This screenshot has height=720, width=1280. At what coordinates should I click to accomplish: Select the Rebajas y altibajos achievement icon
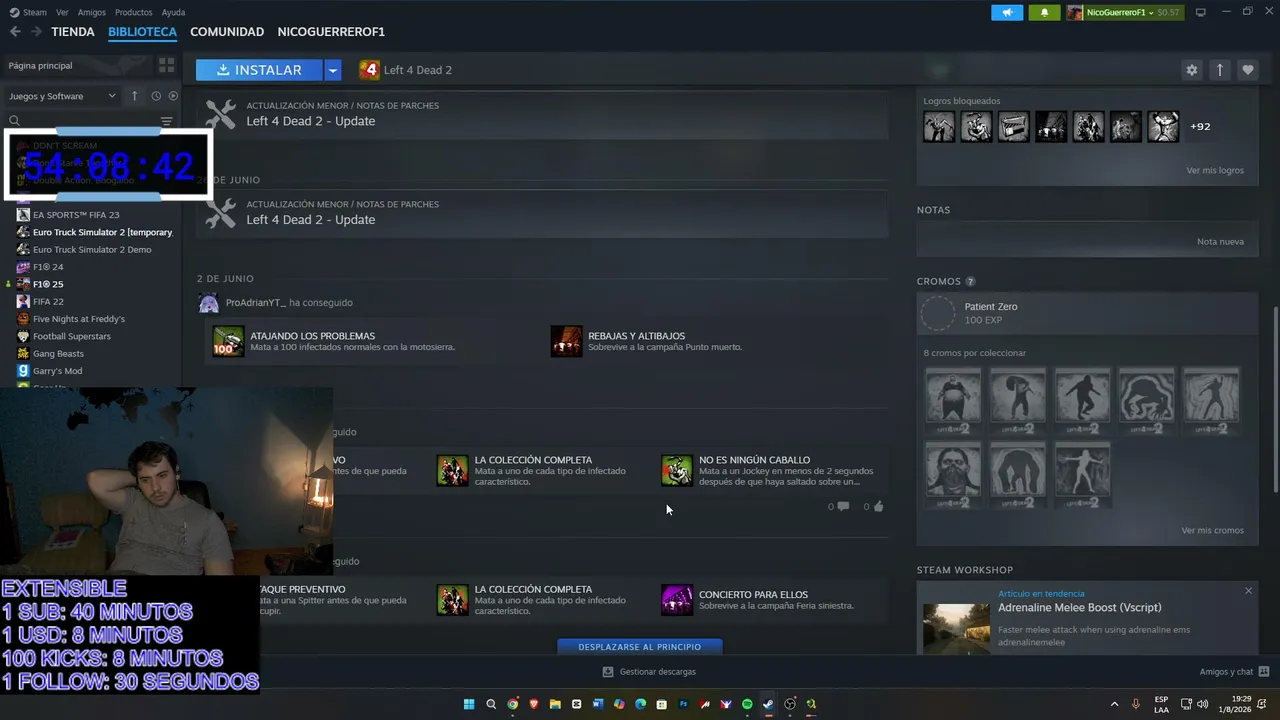pyautogui.click(x=566, y=341)
